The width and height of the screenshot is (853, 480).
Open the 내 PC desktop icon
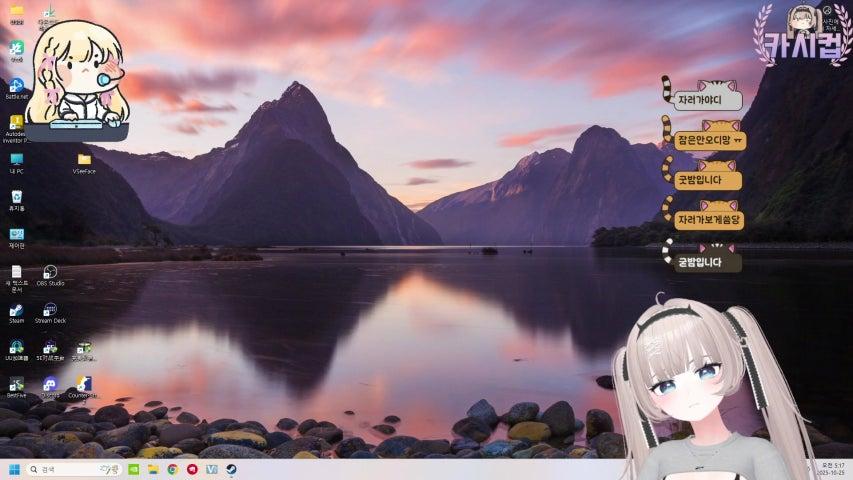click(16, 160)
